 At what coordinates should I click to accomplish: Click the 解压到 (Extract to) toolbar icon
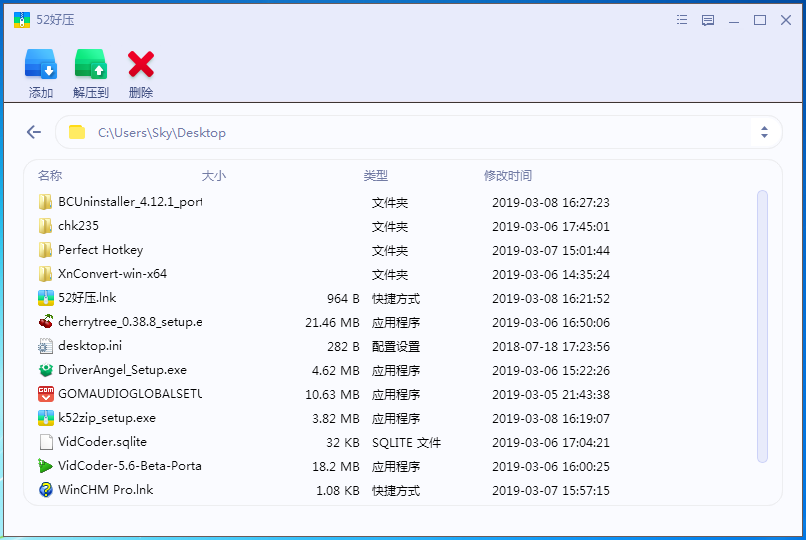pos(90,64)
